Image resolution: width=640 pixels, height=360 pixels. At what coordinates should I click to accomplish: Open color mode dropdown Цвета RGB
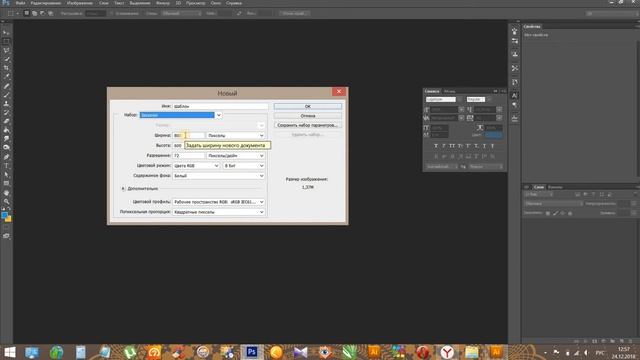coord(196,166)
